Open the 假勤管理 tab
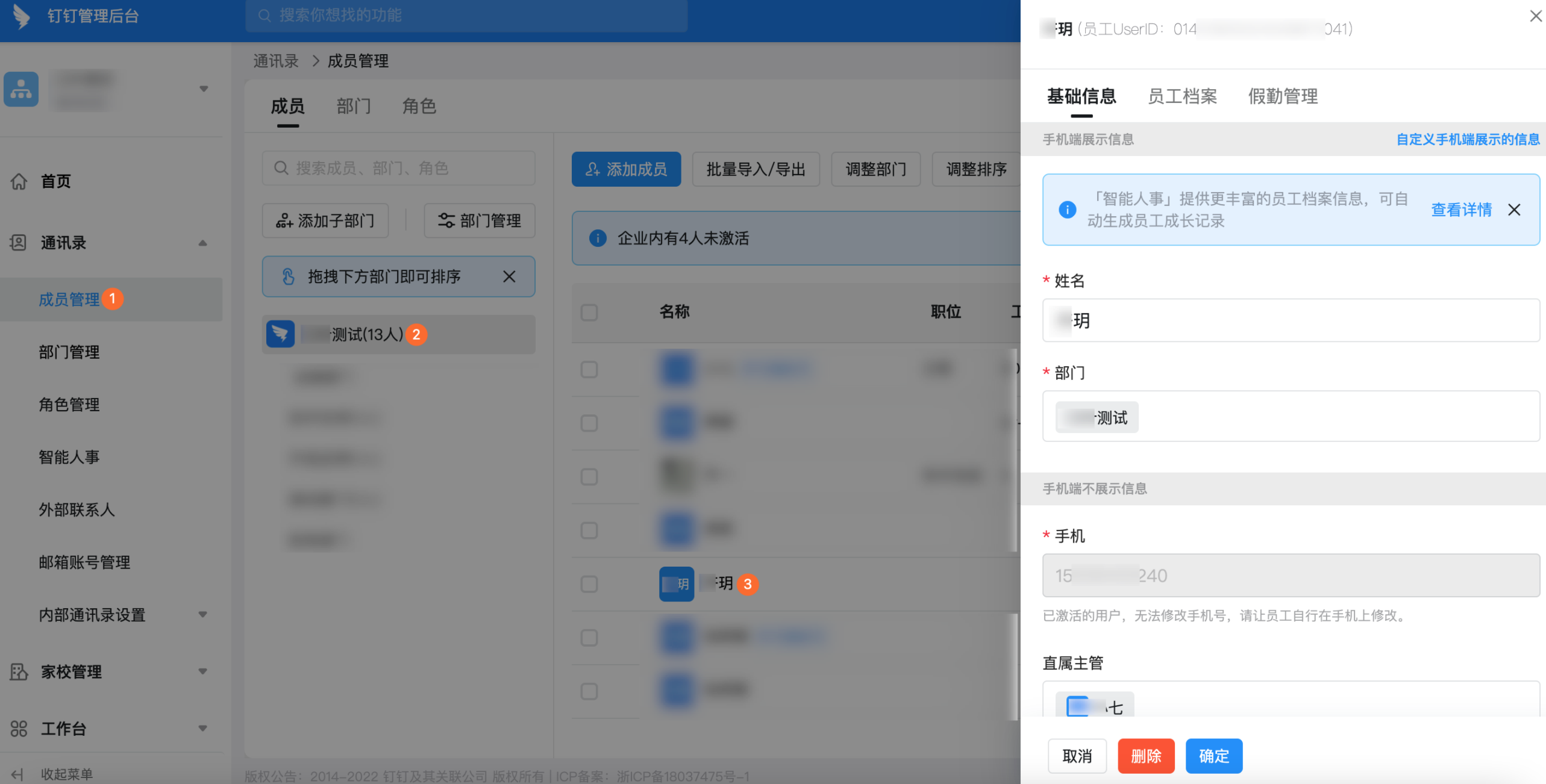The width and height of the screenshot is (1546, 784). click(x=1283, y=96)
